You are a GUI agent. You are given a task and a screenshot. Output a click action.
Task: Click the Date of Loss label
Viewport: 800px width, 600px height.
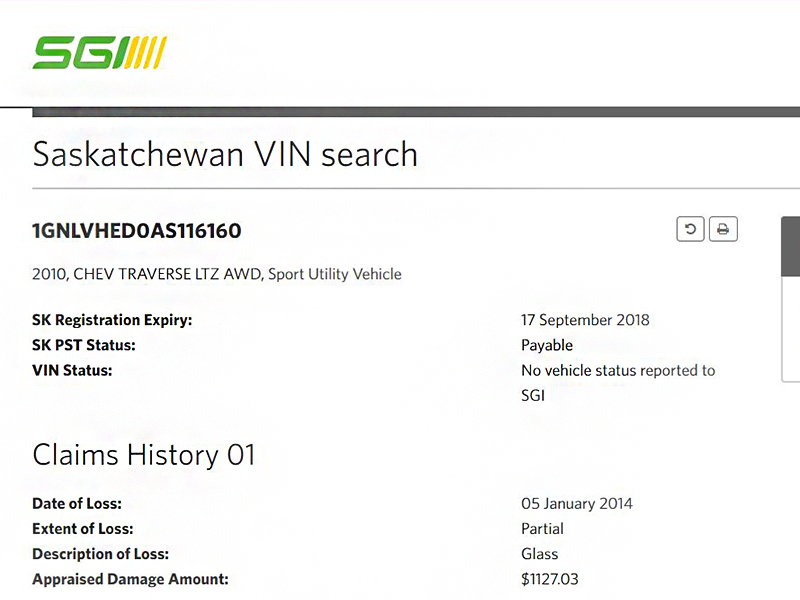pos(77,504)
